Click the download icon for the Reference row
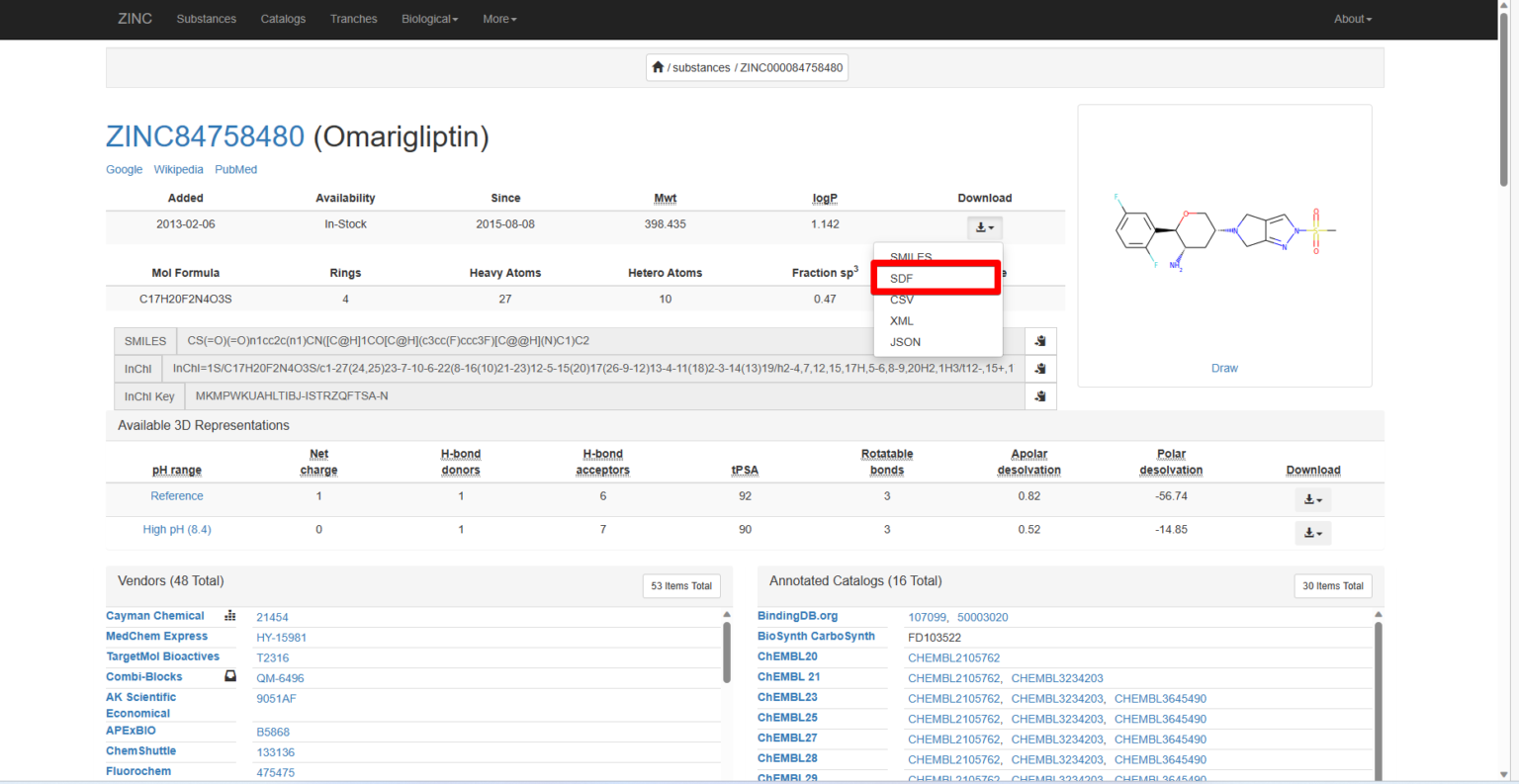 pos(1313,499)
